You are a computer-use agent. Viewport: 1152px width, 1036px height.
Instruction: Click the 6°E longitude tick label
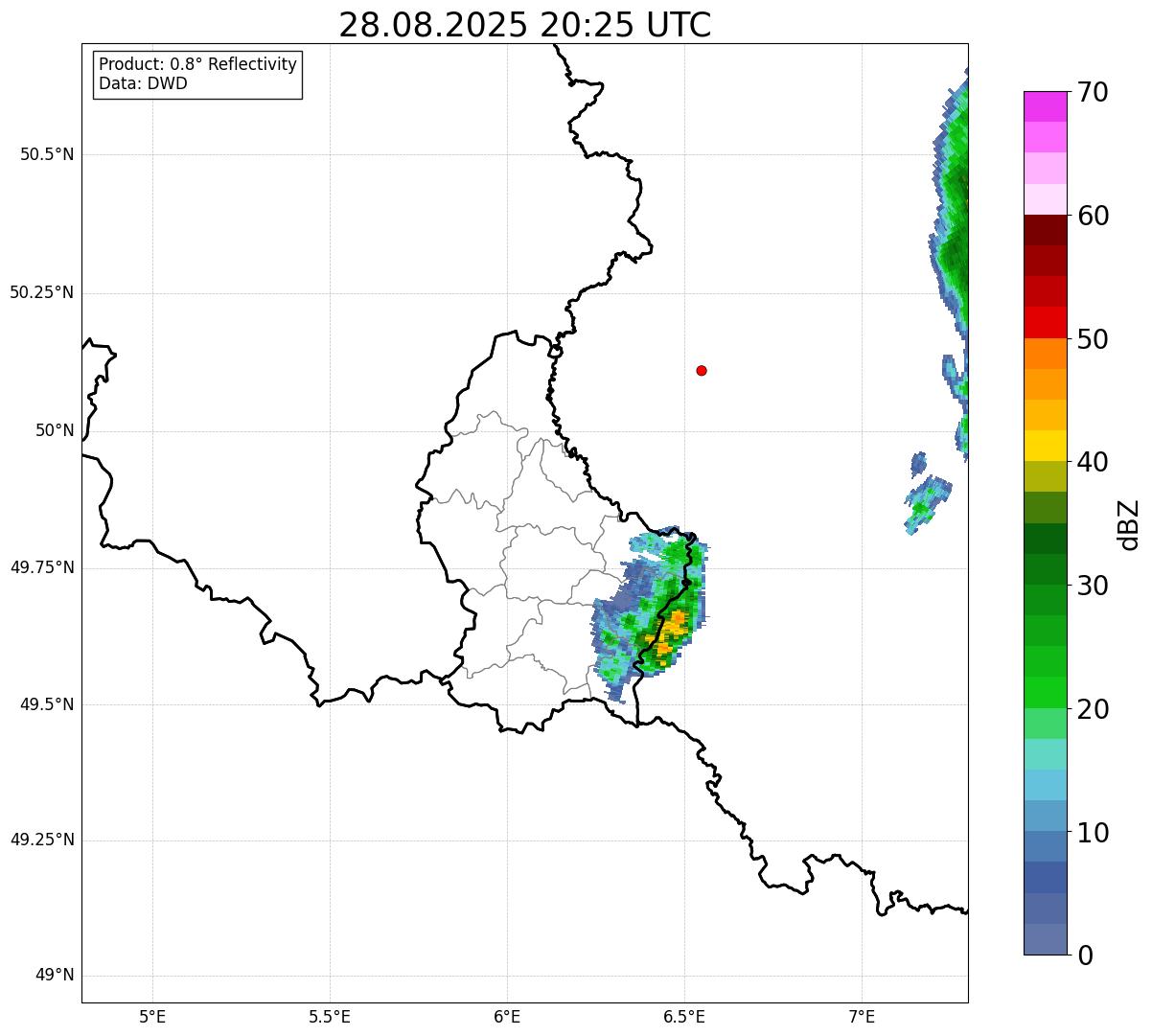[x=507, y=1017]
